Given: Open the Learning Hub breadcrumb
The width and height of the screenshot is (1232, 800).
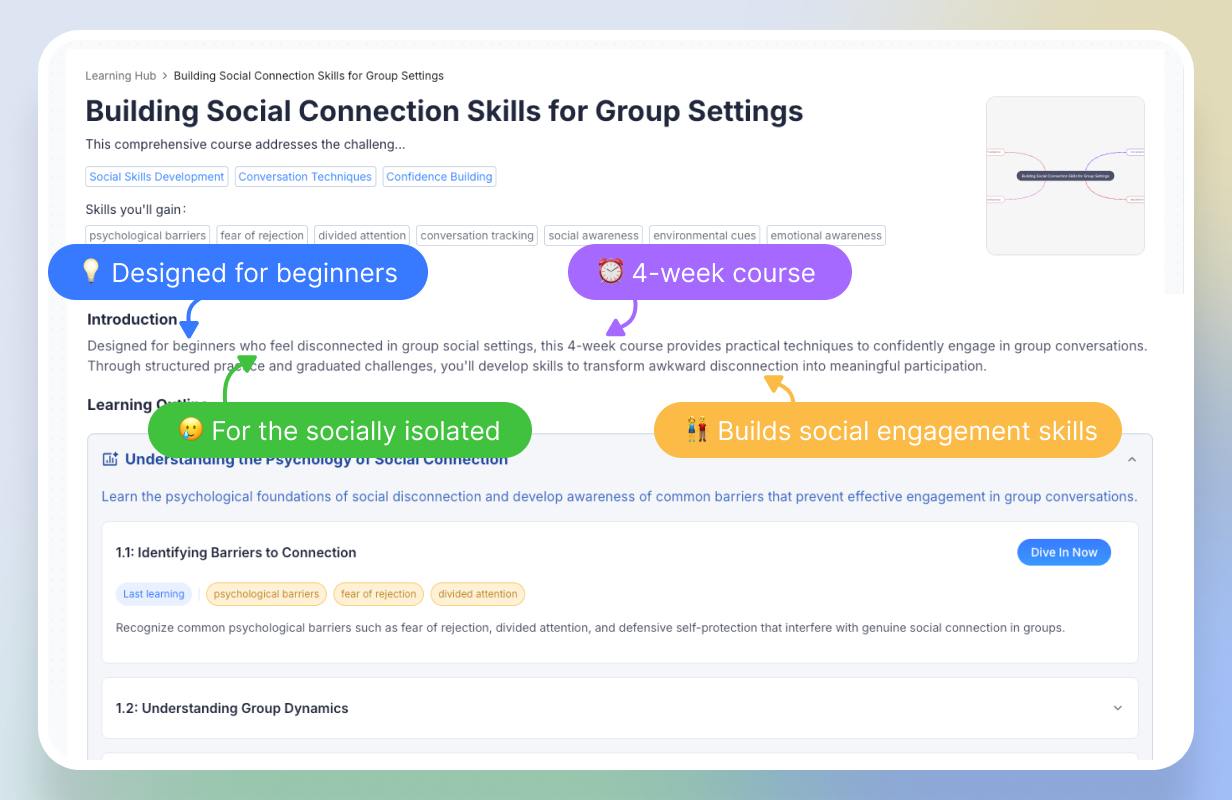Looking at the screenshot, I should tap(120, 75).
